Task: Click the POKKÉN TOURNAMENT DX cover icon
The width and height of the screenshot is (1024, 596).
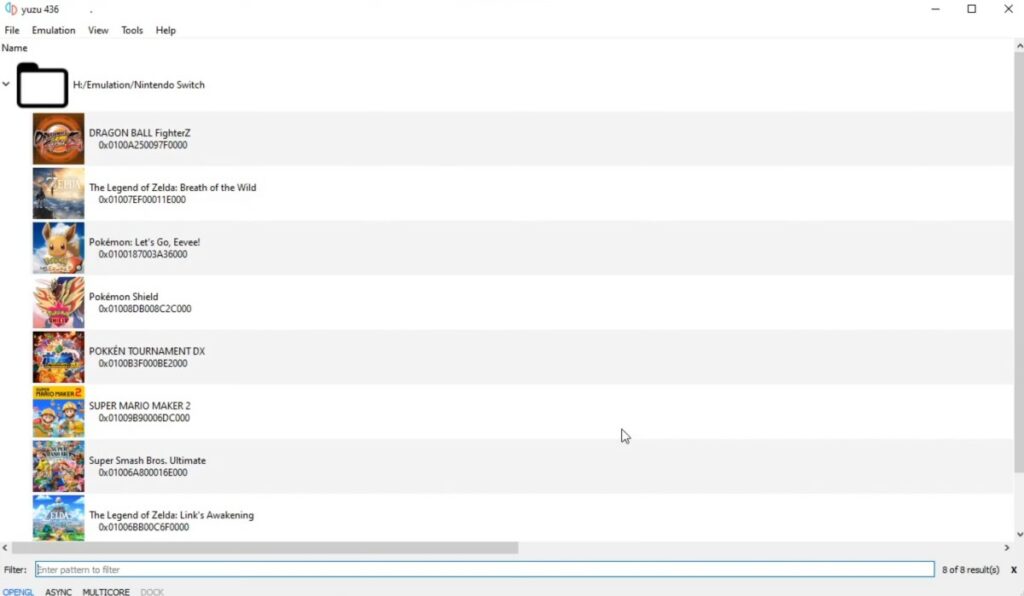Action: (58, 357)
